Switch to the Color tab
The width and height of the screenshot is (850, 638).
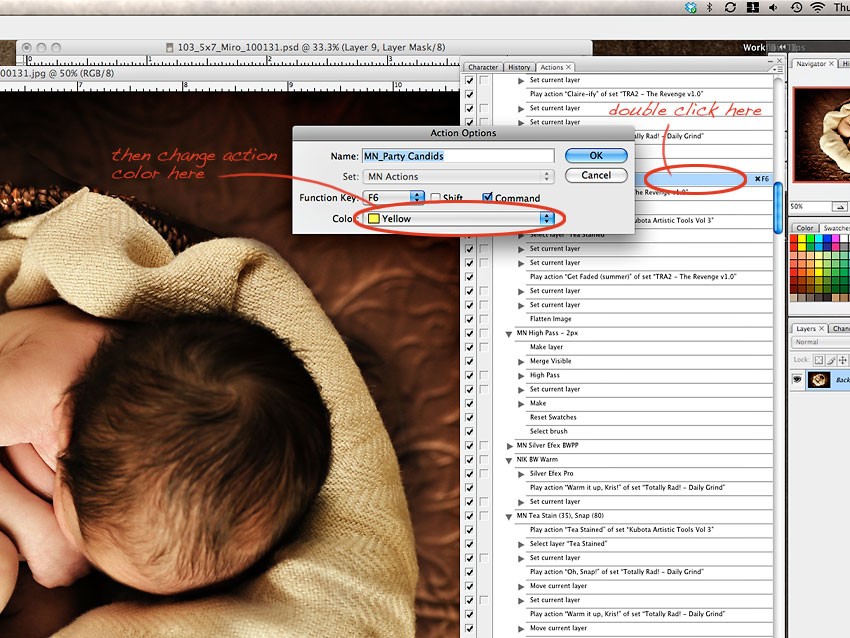[804, 228]
